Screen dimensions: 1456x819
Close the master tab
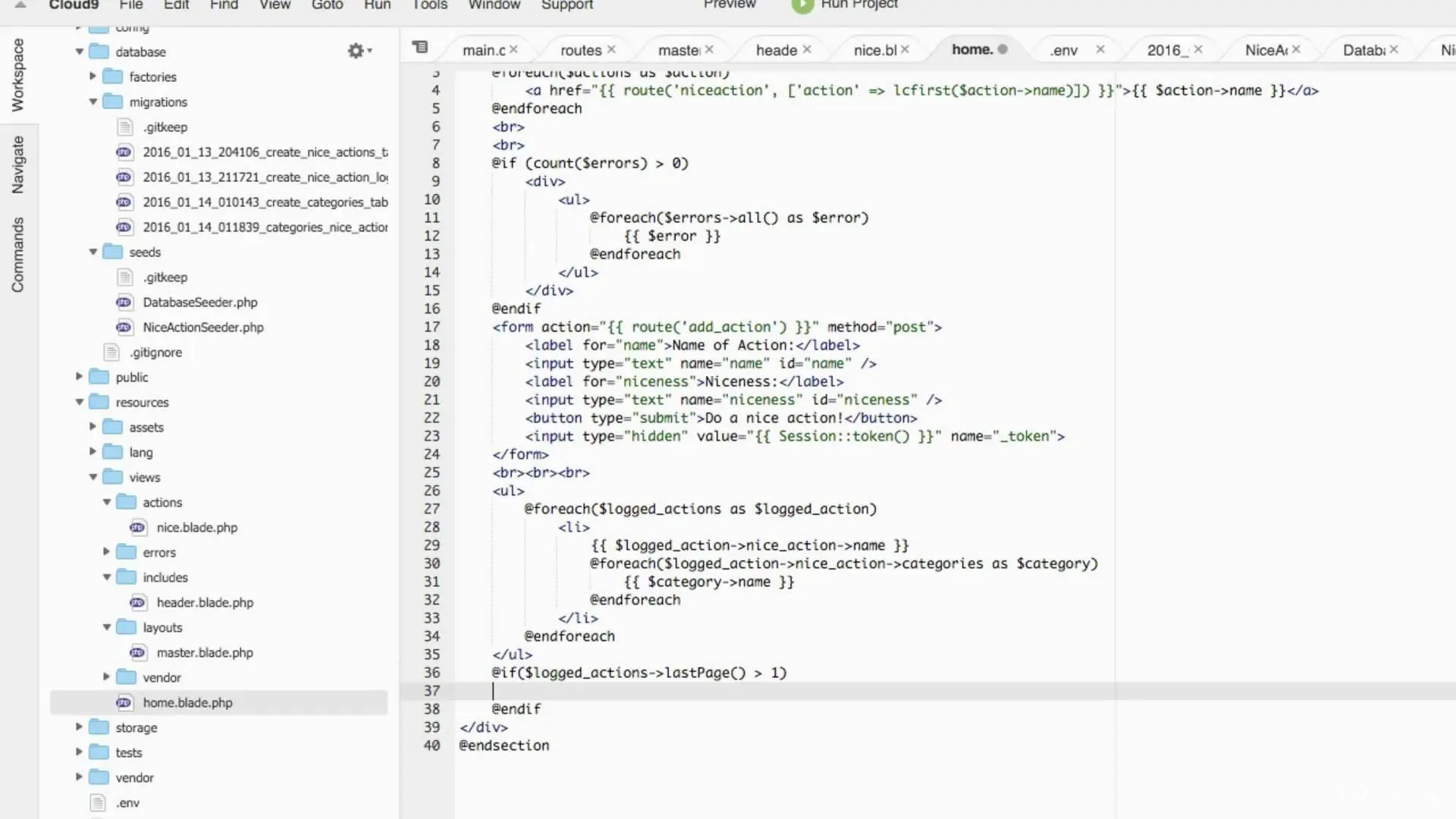709,49
